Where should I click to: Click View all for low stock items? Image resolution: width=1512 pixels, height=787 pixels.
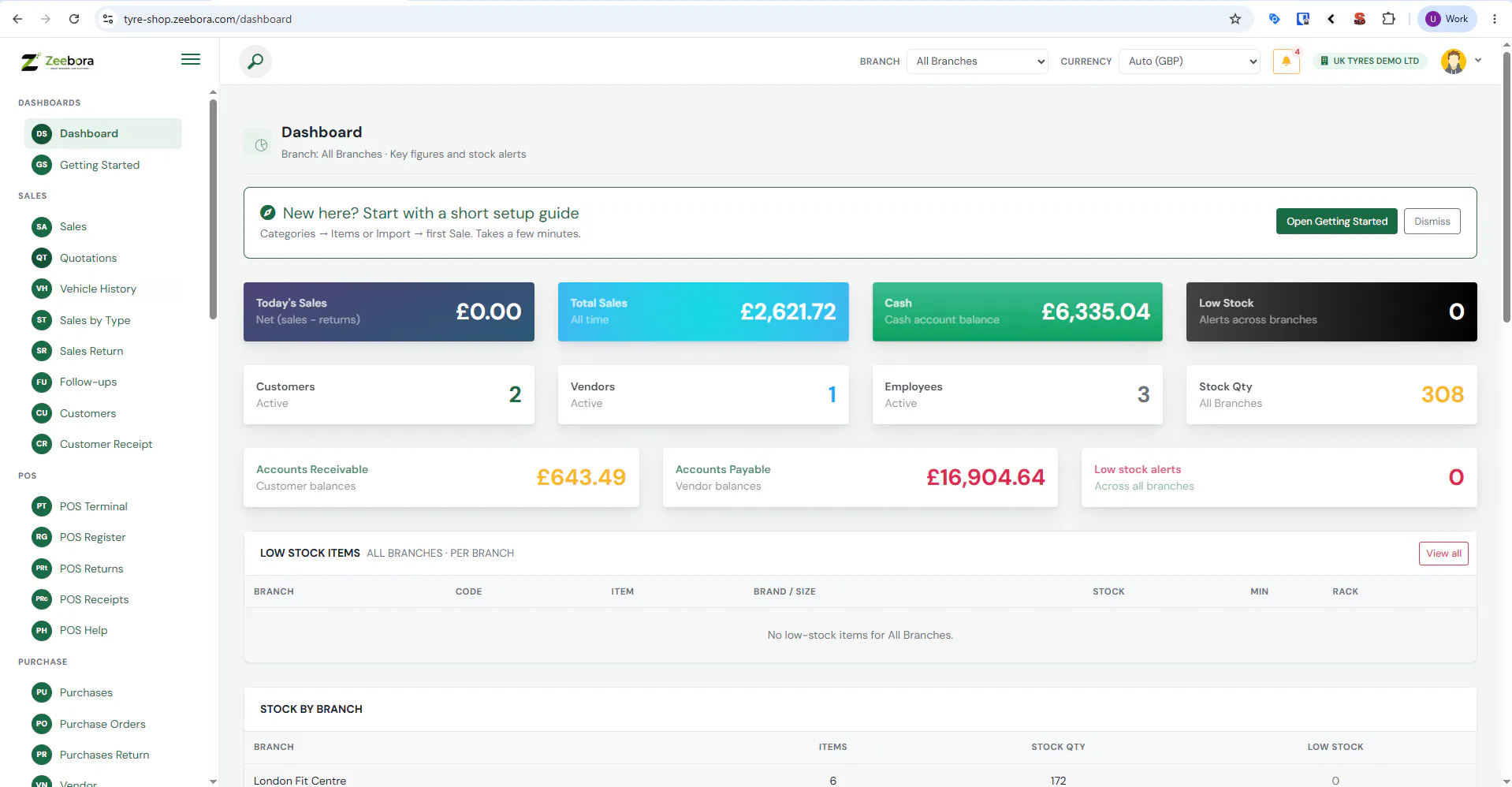1443,554
